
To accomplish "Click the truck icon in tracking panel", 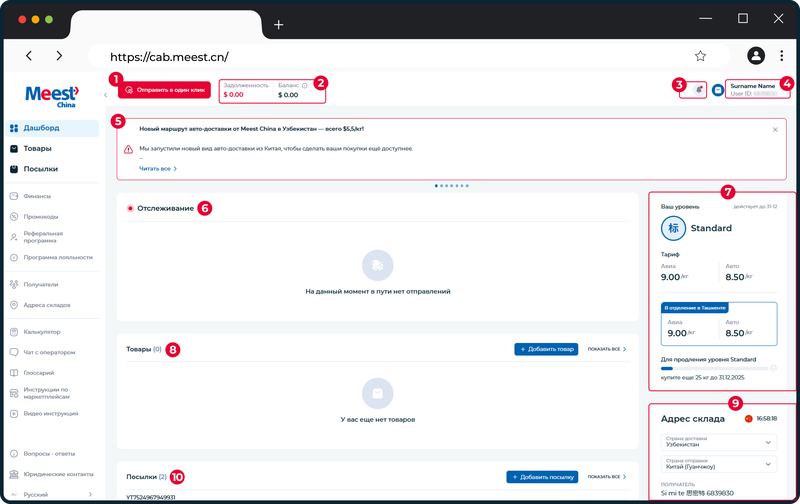I will tap(378, 265).
